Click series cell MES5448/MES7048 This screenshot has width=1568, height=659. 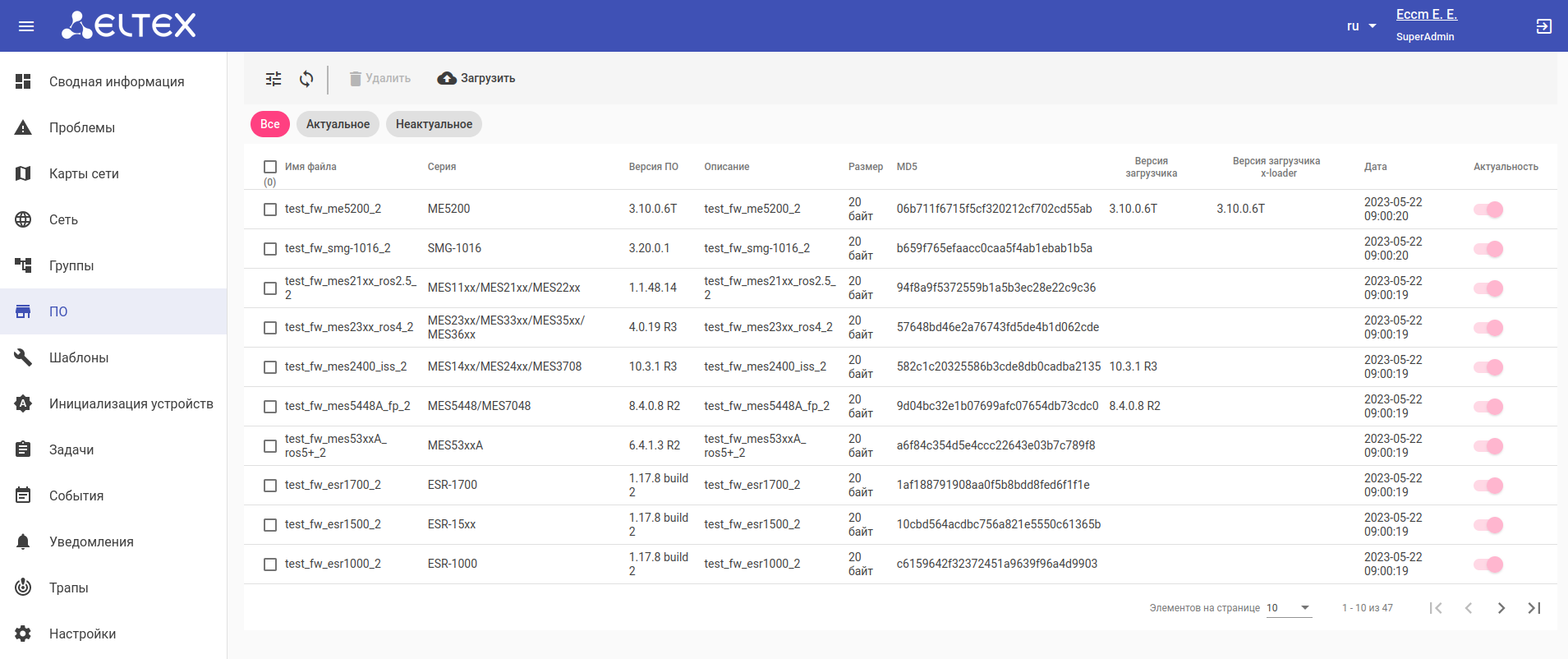point(480,406)
